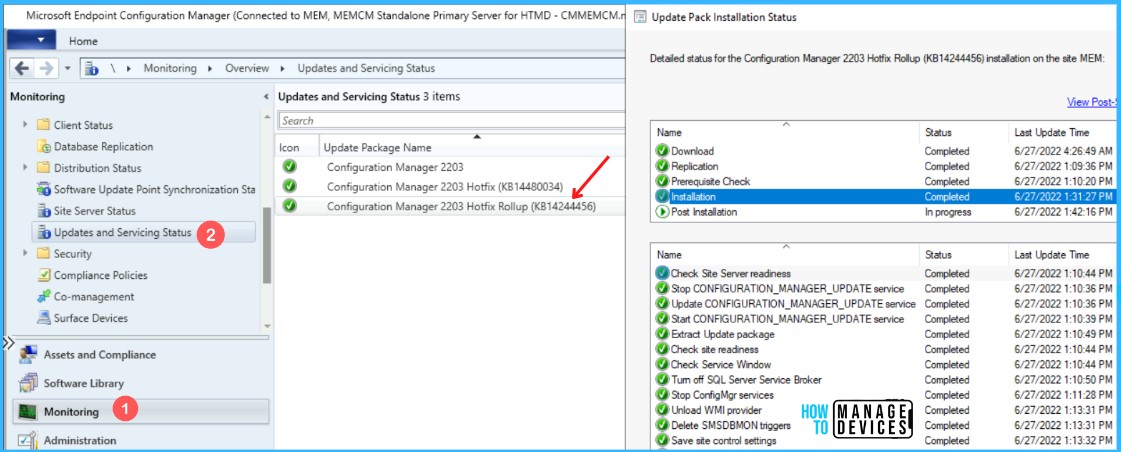Select the Download phase row
The height and width of the screenshot is (452, 1121).
tap(885, 151)
